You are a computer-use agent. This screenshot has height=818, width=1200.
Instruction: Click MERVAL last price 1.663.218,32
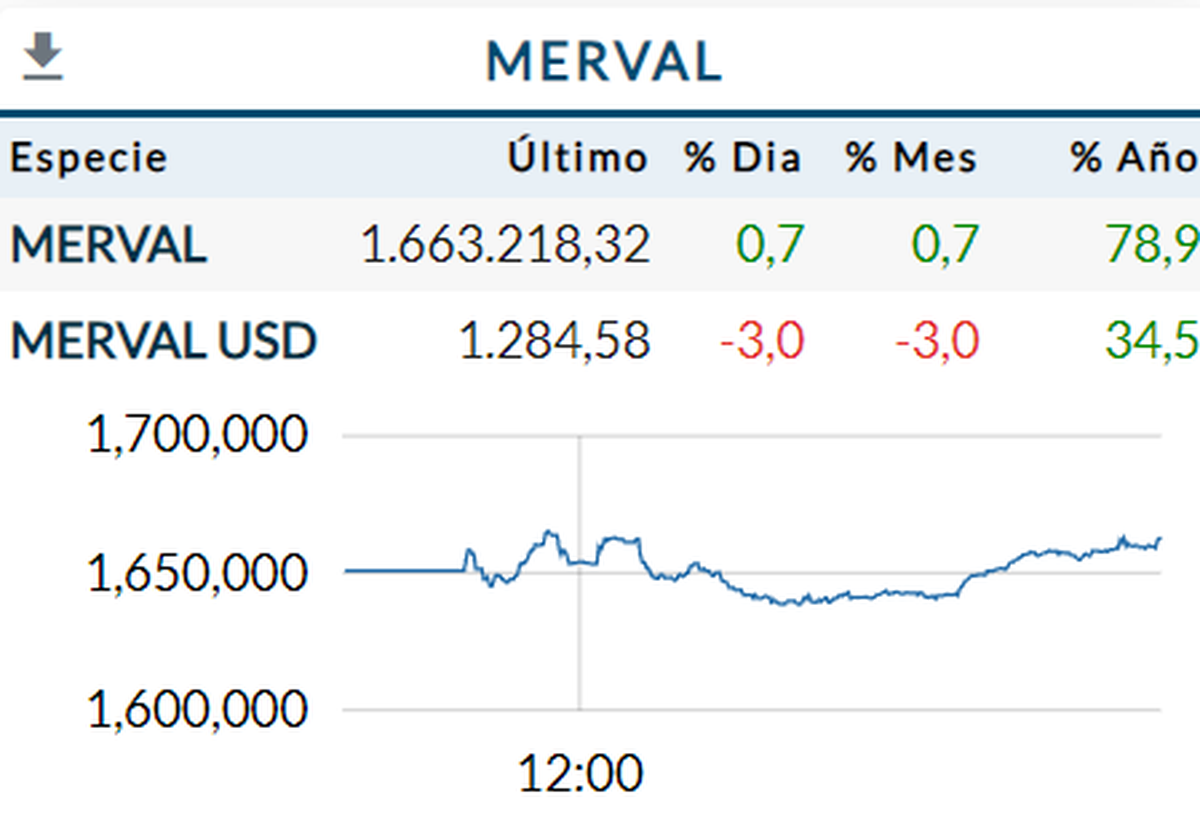click(505, 245)
